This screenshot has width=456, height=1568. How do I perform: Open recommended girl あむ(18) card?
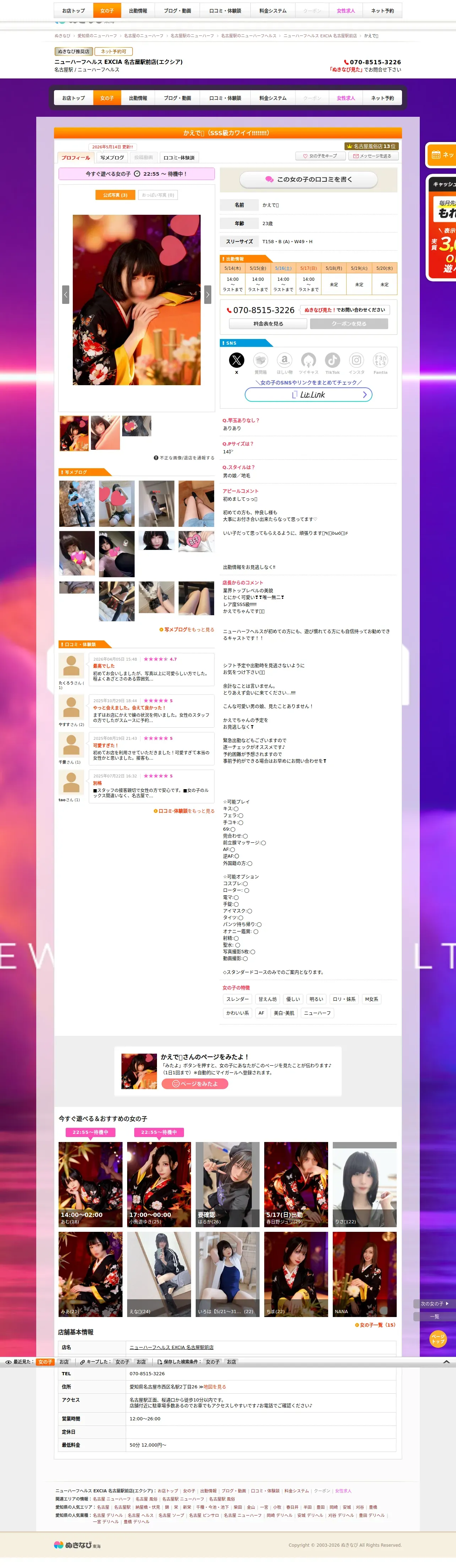click(90, 1184)
